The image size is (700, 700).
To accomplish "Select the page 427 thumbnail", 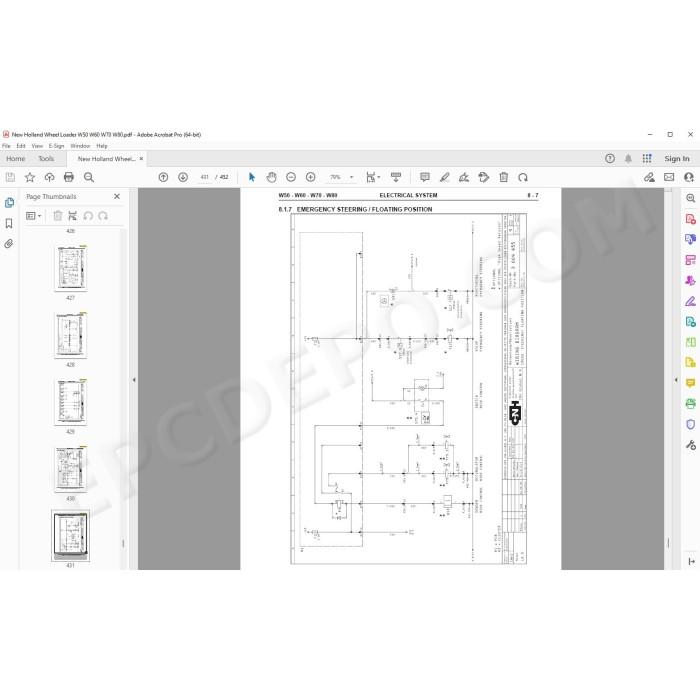I will tap(71, 268).
